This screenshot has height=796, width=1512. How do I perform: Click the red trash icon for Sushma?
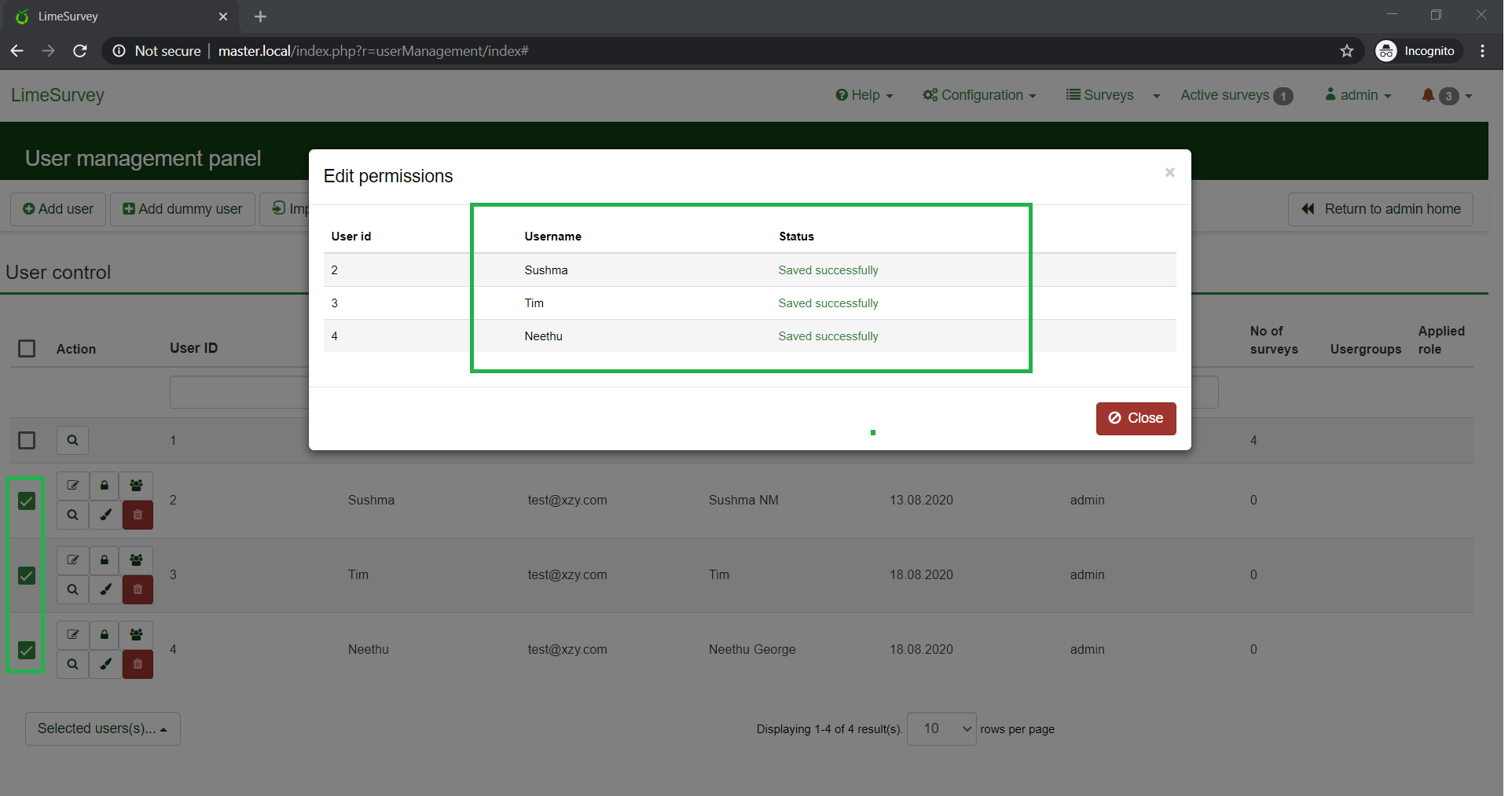pos(138,515)
